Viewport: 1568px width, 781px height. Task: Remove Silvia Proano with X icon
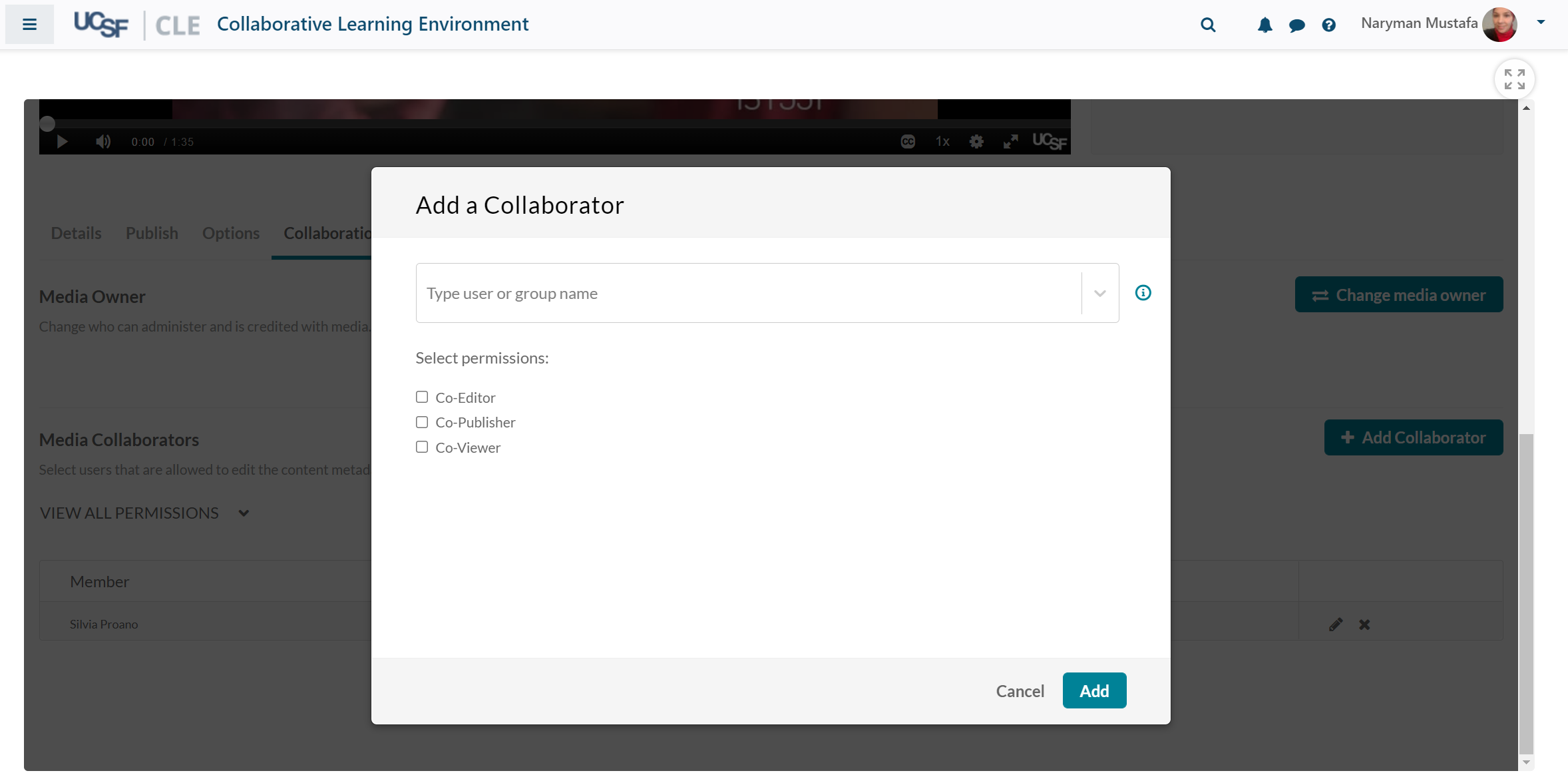click(x=1364, y=625)
